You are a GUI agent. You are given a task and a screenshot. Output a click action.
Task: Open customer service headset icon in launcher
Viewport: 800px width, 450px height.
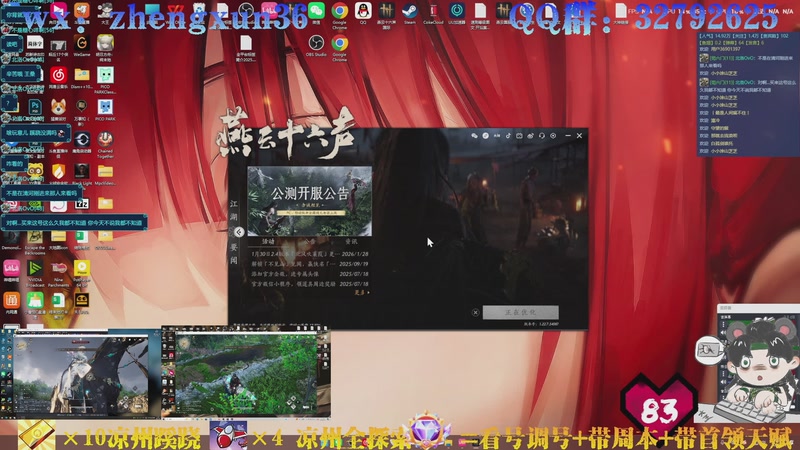(x=542, y=136)
